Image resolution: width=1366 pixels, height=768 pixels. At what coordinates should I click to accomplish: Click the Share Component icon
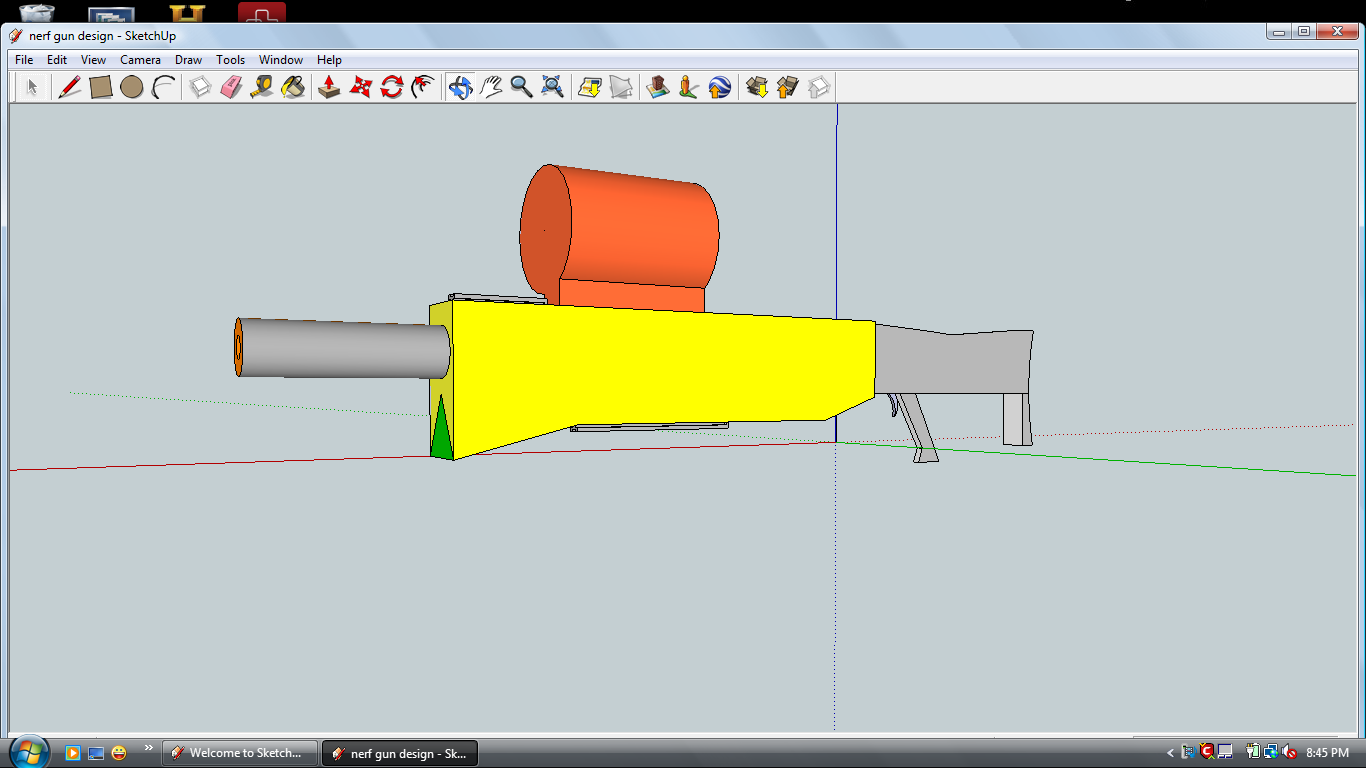coord(819,87)
